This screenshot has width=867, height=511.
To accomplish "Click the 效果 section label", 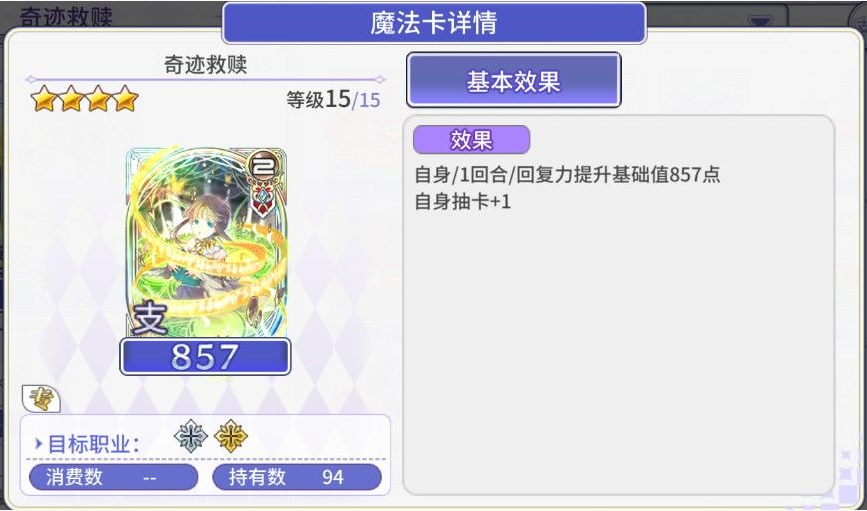I will (472, 140).
